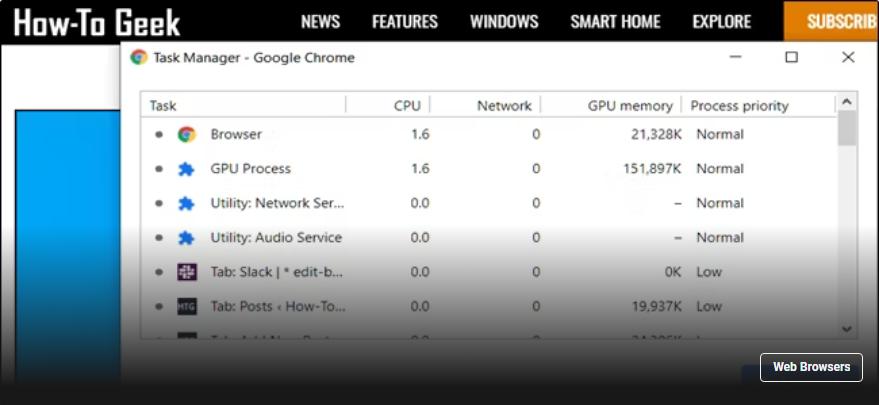The width and height of the screenshot is (879, 405).
Task: Select the Utility: Network Ser... row
Action: (489, 203)
